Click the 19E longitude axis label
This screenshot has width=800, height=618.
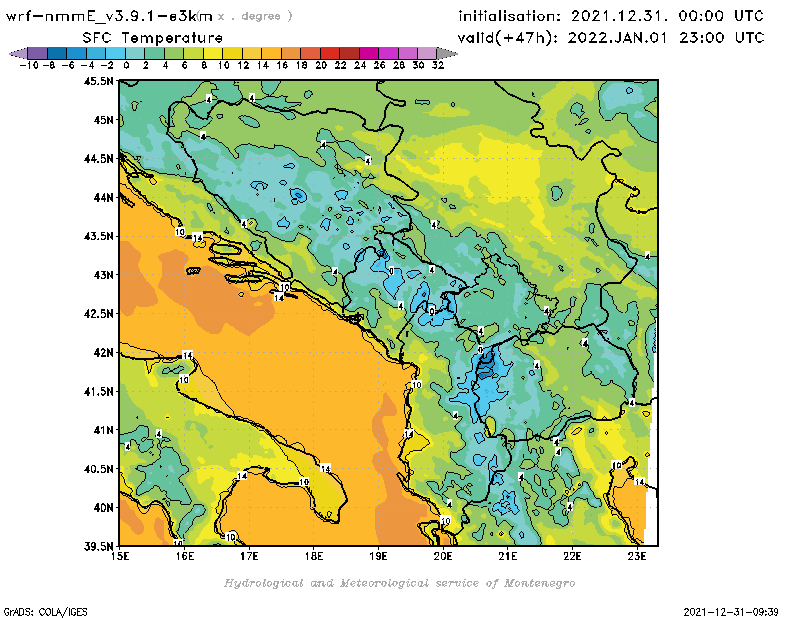(378, 556)
